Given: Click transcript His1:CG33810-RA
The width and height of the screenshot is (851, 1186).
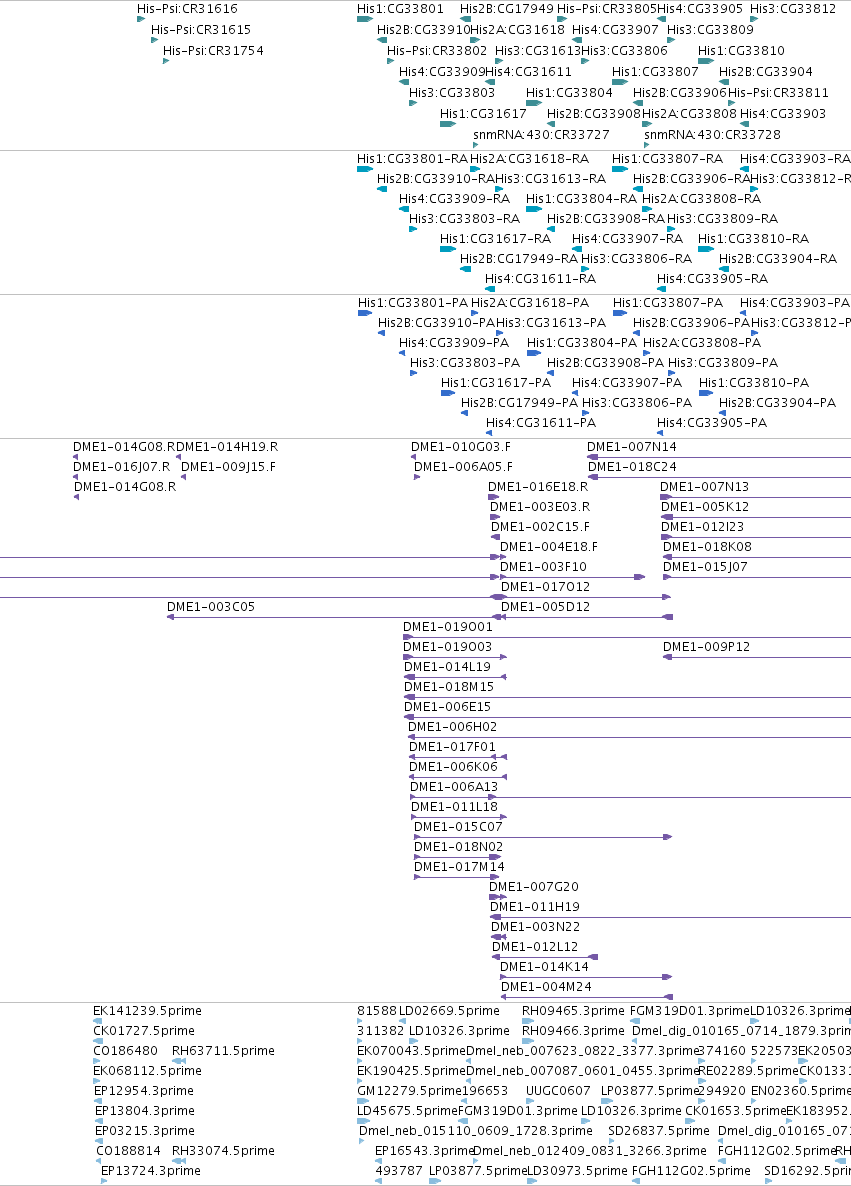Looking at the screenshot, I should click(753, 239).
